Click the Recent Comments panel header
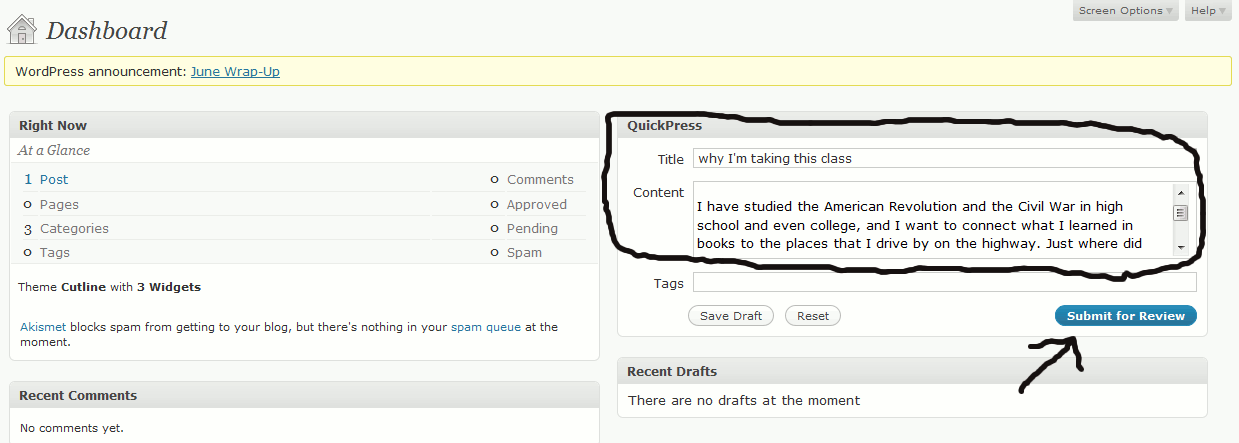 click(304, 395)
